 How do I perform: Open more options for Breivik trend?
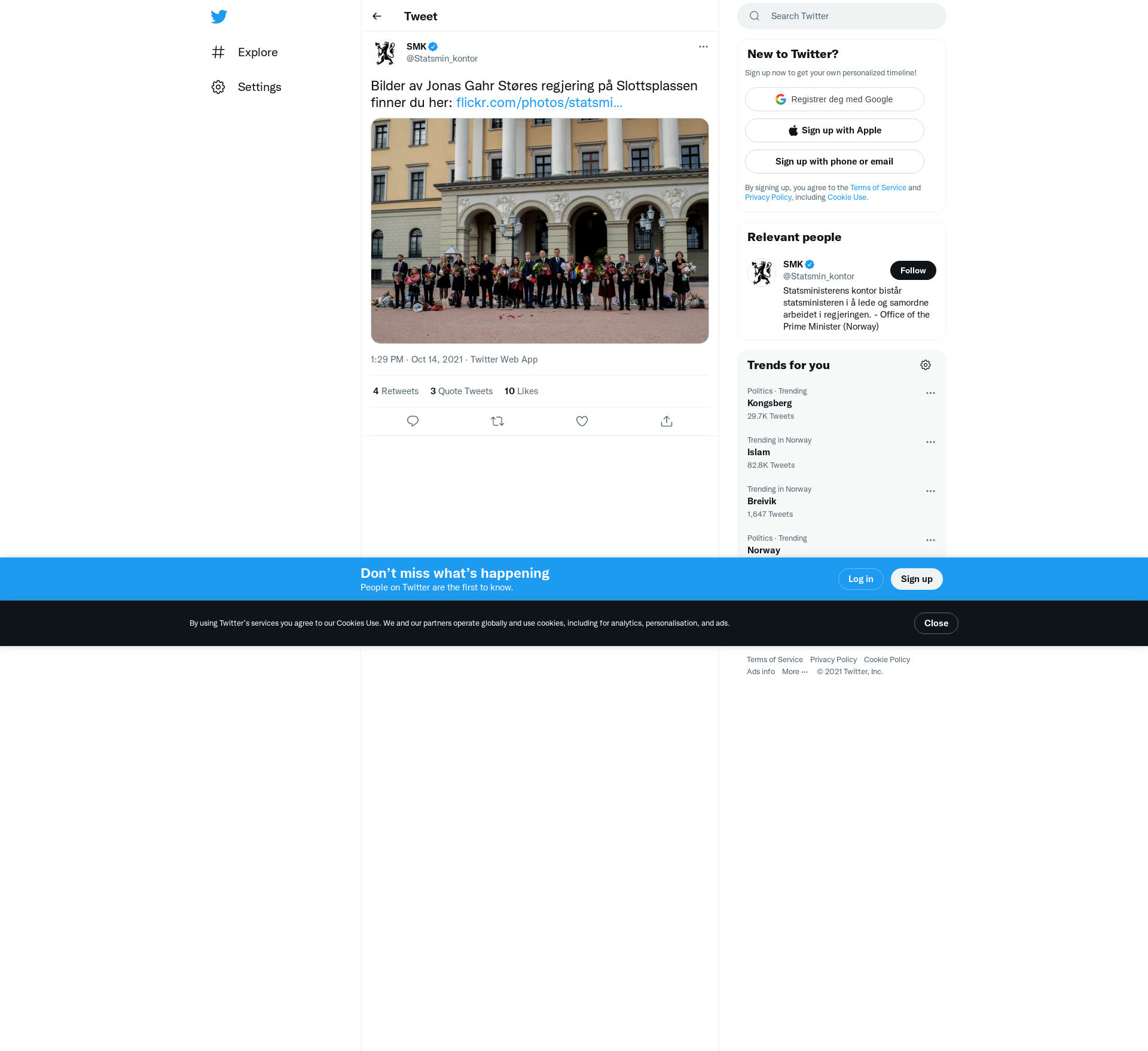[930, 491]
